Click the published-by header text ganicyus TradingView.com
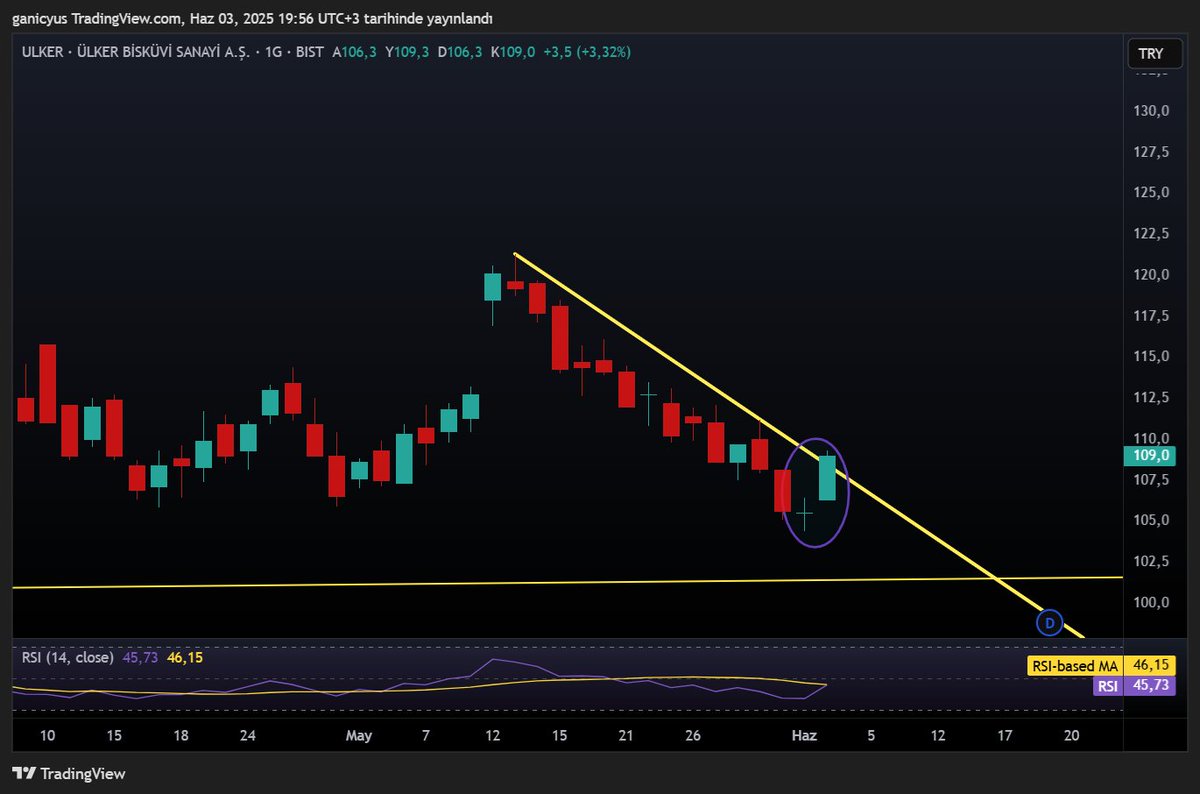Viewport: 1200px width, 794px height. click(x=98, y=19)
